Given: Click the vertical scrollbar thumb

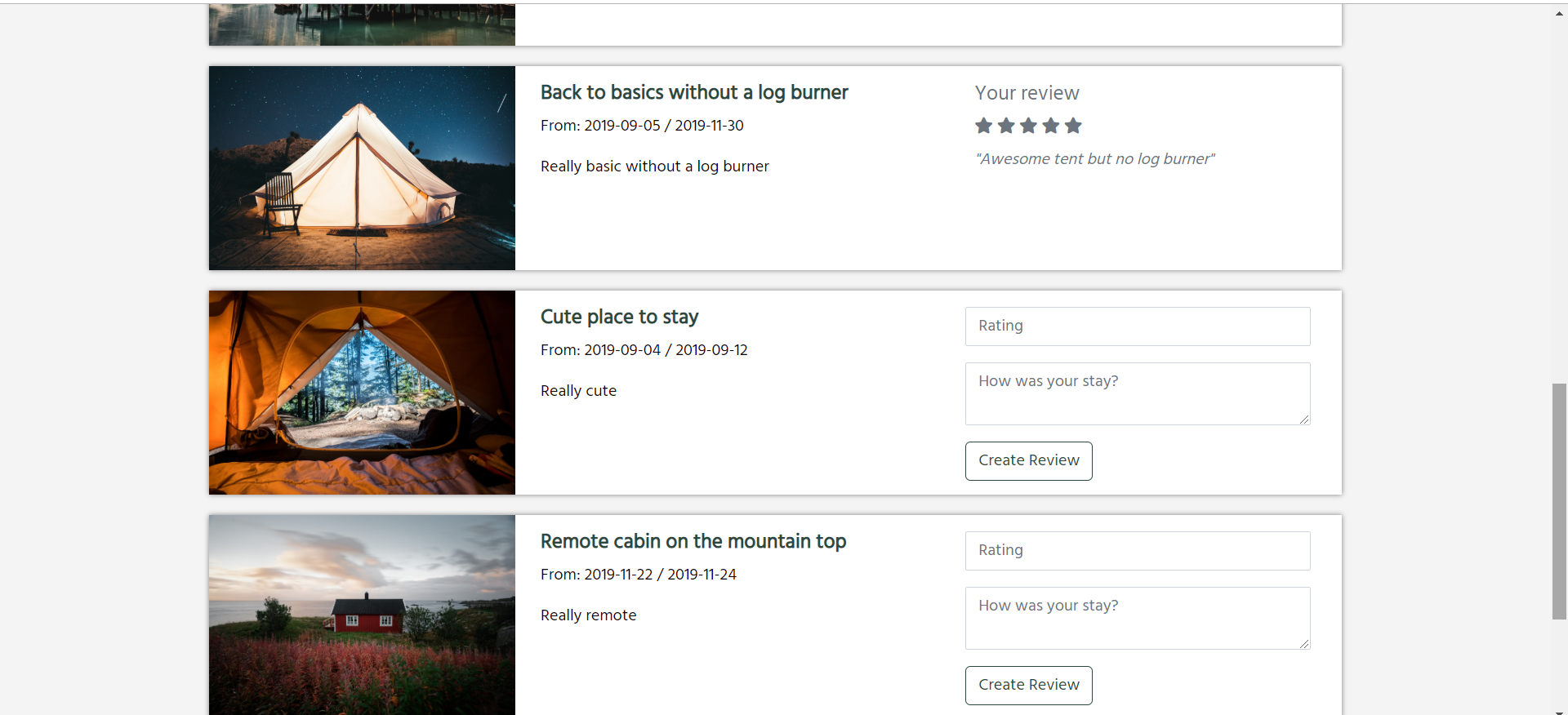Looking at the screenshot, I should tap(1559, 501).
